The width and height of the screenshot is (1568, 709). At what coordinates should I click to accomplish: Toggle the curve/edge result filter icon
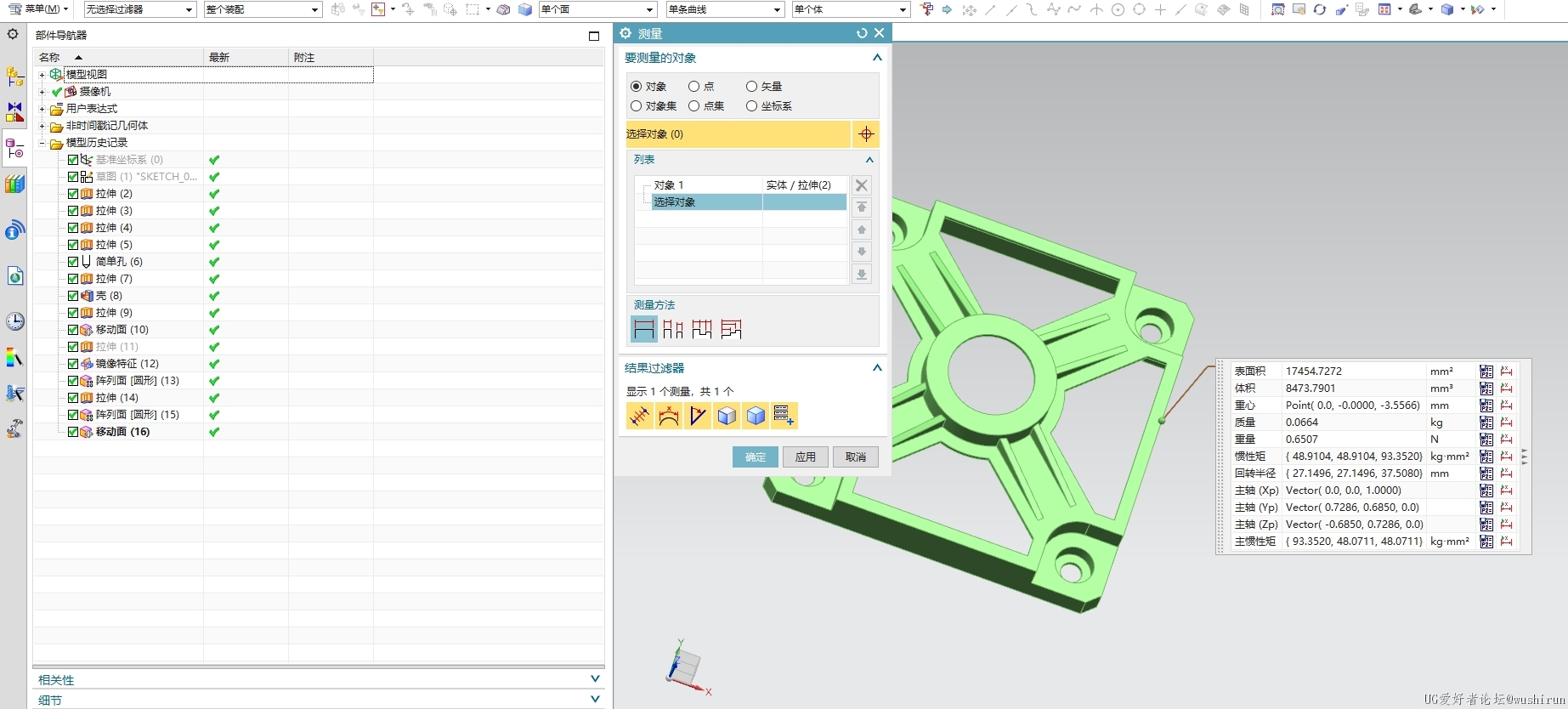click(x=669, y=416)
